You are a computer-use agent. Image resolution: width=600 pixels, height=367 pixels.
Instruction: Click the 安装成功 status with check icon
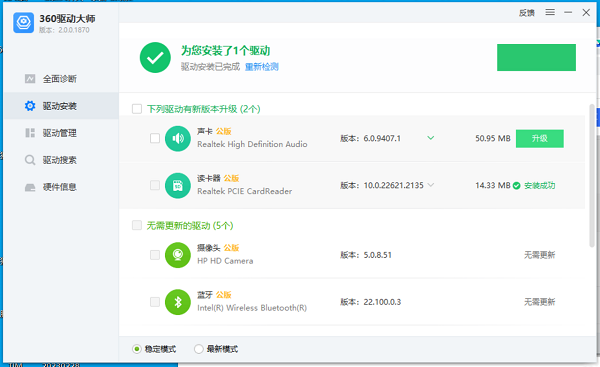tap(534, 186)
